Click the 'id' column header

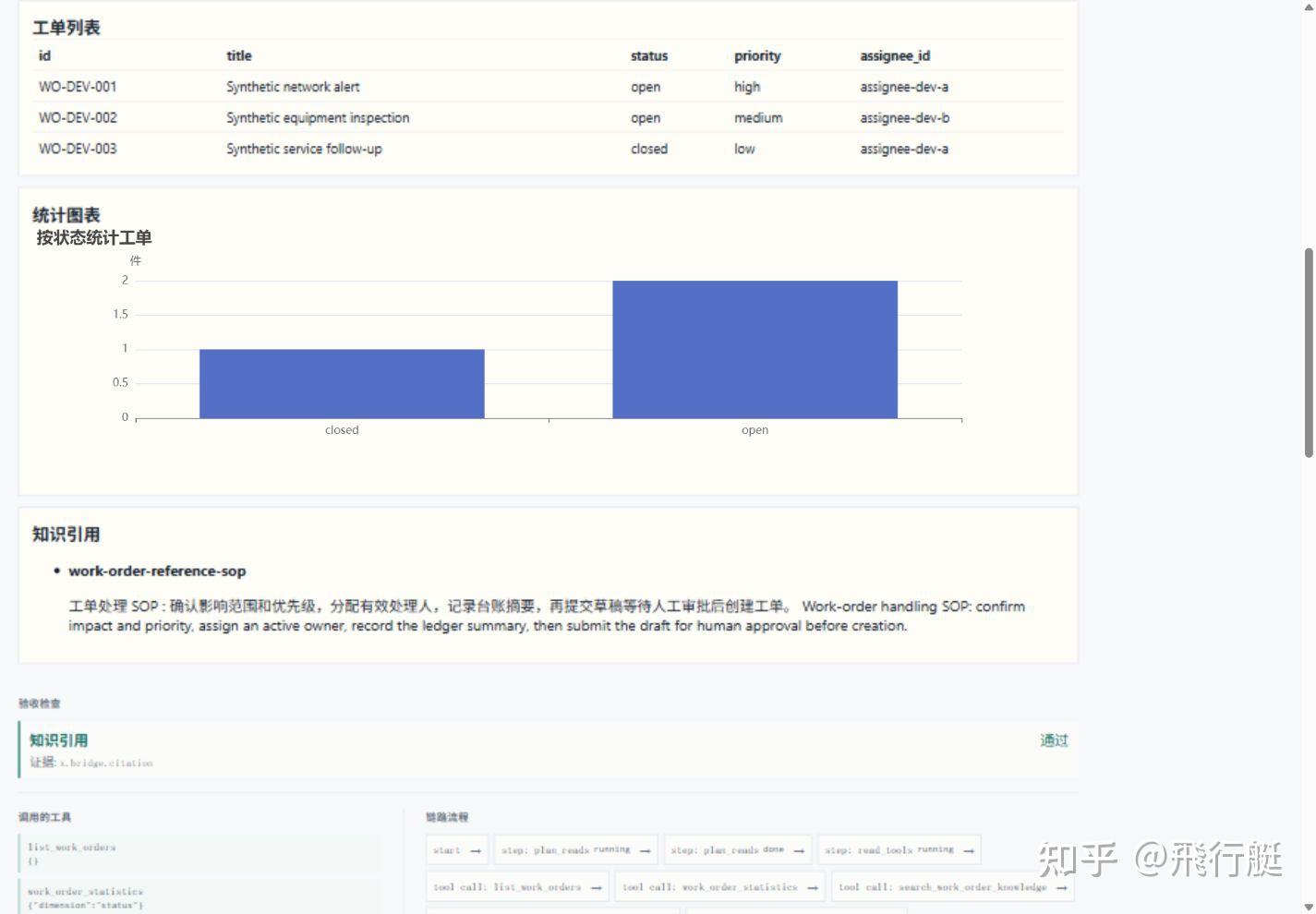click(44, 55)
